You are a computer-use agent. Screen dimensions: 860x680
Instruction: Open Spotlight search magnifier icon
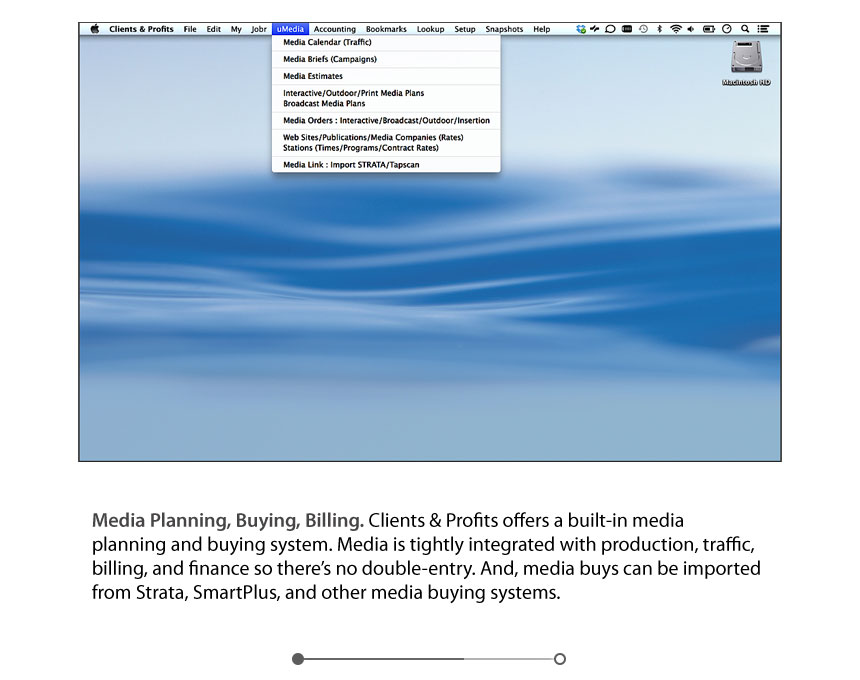[x=745, y=29]
